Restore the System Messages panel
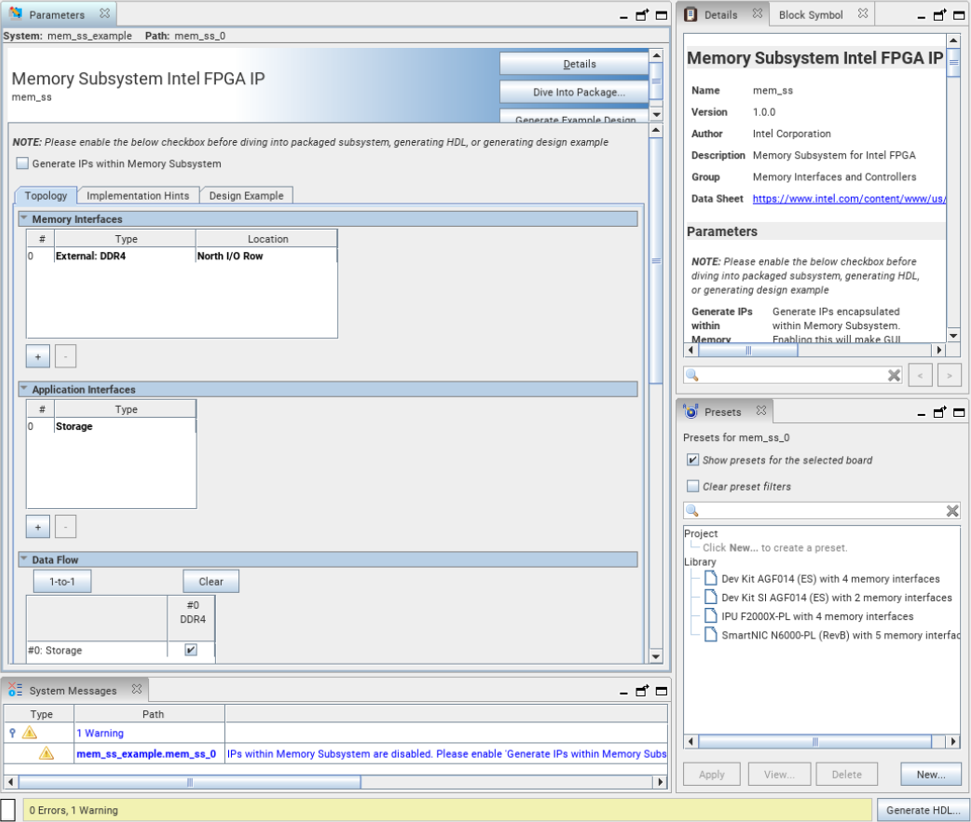The height and width of the screenshot is (822, 971). 643,691
